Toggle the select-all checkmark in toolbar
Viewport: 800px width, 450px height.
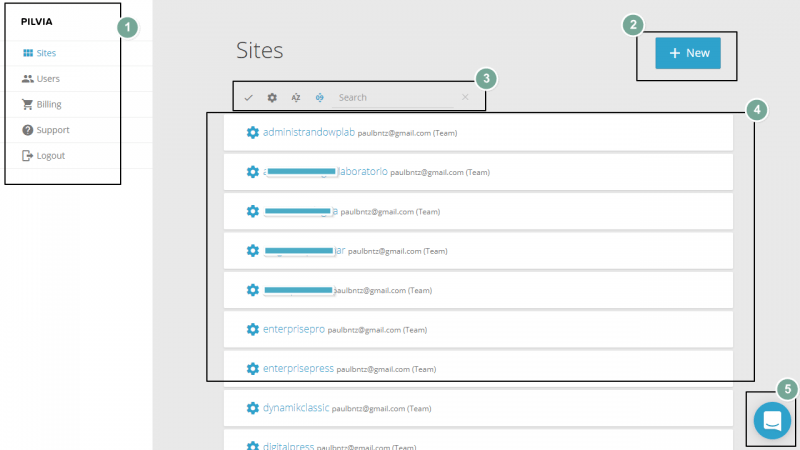tap(248, 97)
